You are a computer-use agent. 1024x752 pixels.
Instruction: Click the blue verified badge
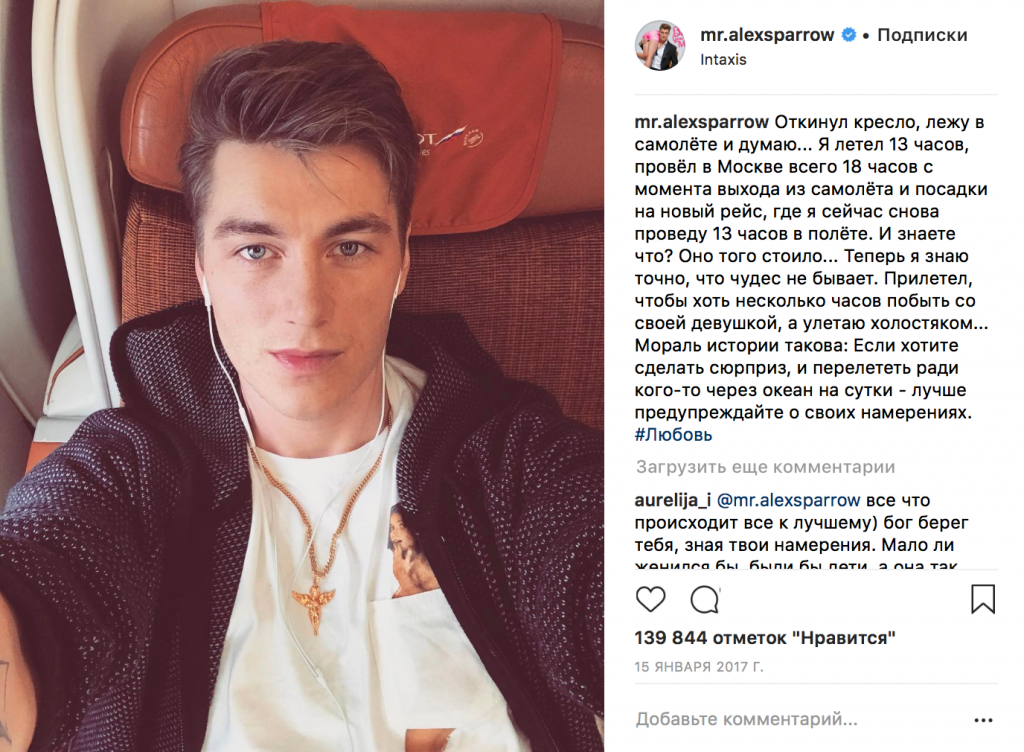pyautogui.click(x=848, y=35)
